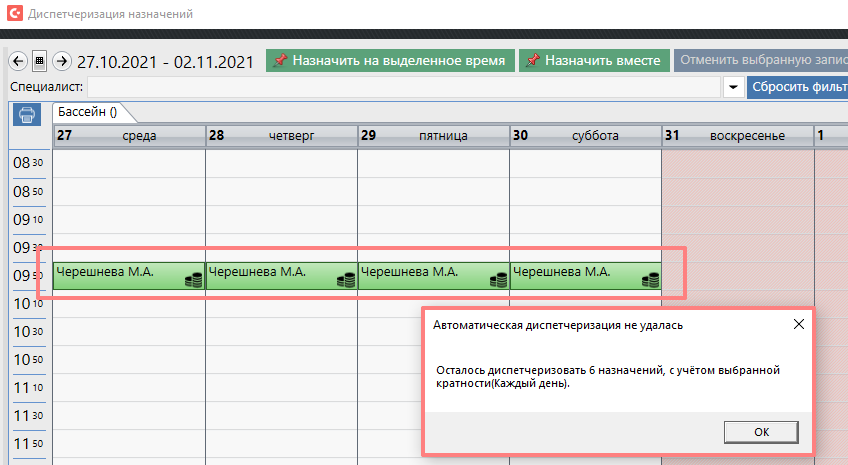The image size is (848, 465).
Task: Go to next week using right arrow
Action: click(62, 61)
